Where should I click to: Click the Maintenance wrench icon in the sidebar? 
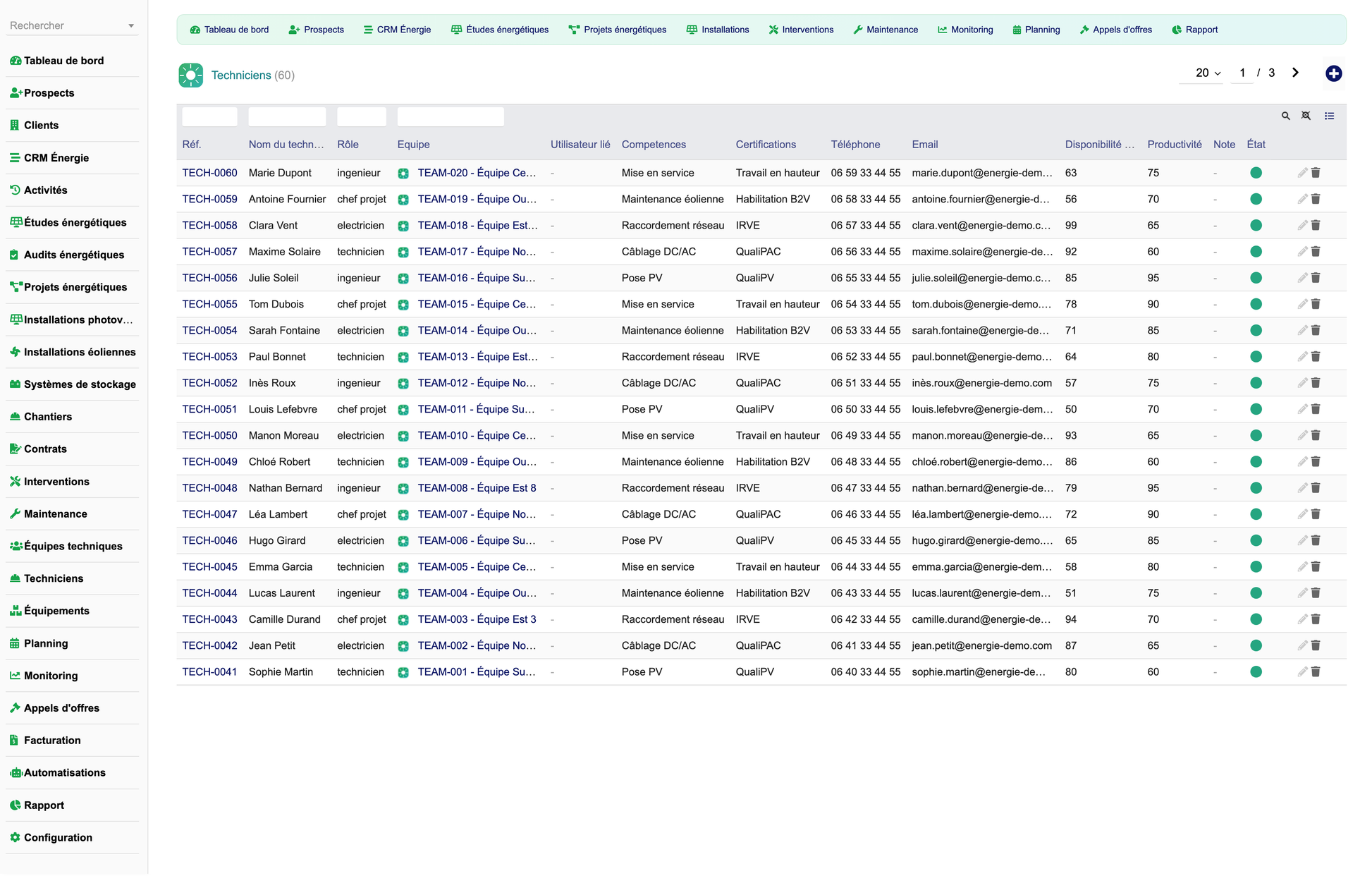point(15,513)
